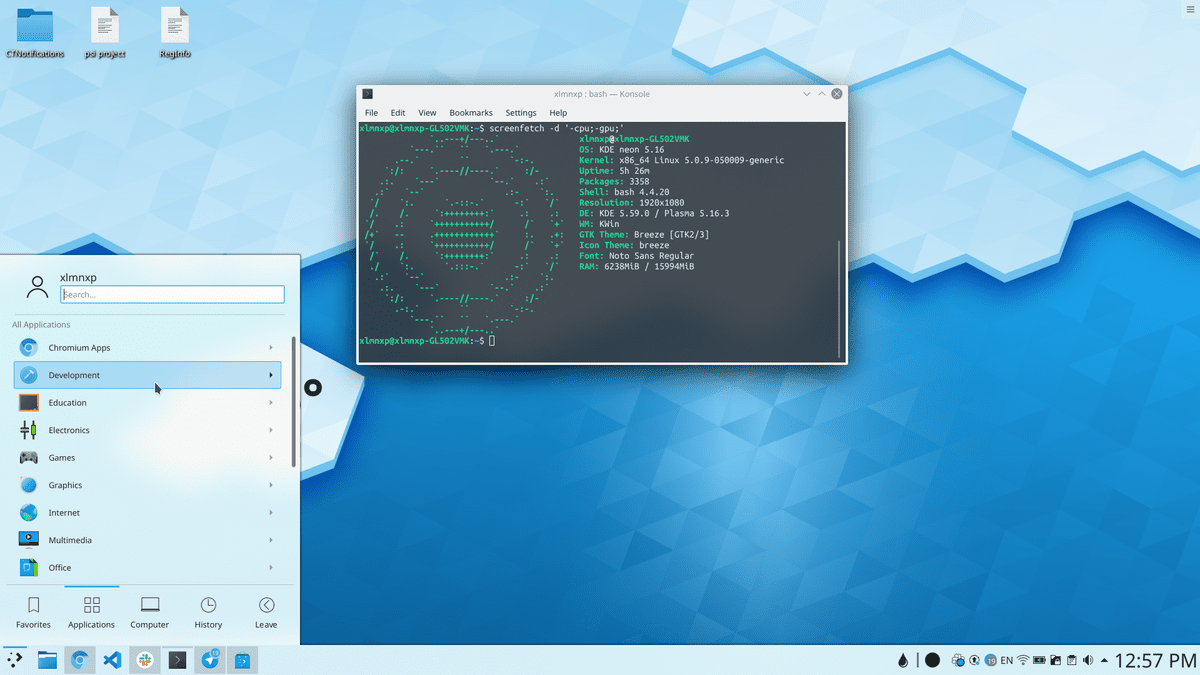1200x675 pixels.
Task: Open Visual Studio Code from the taskbar
Action: (112, 660)
